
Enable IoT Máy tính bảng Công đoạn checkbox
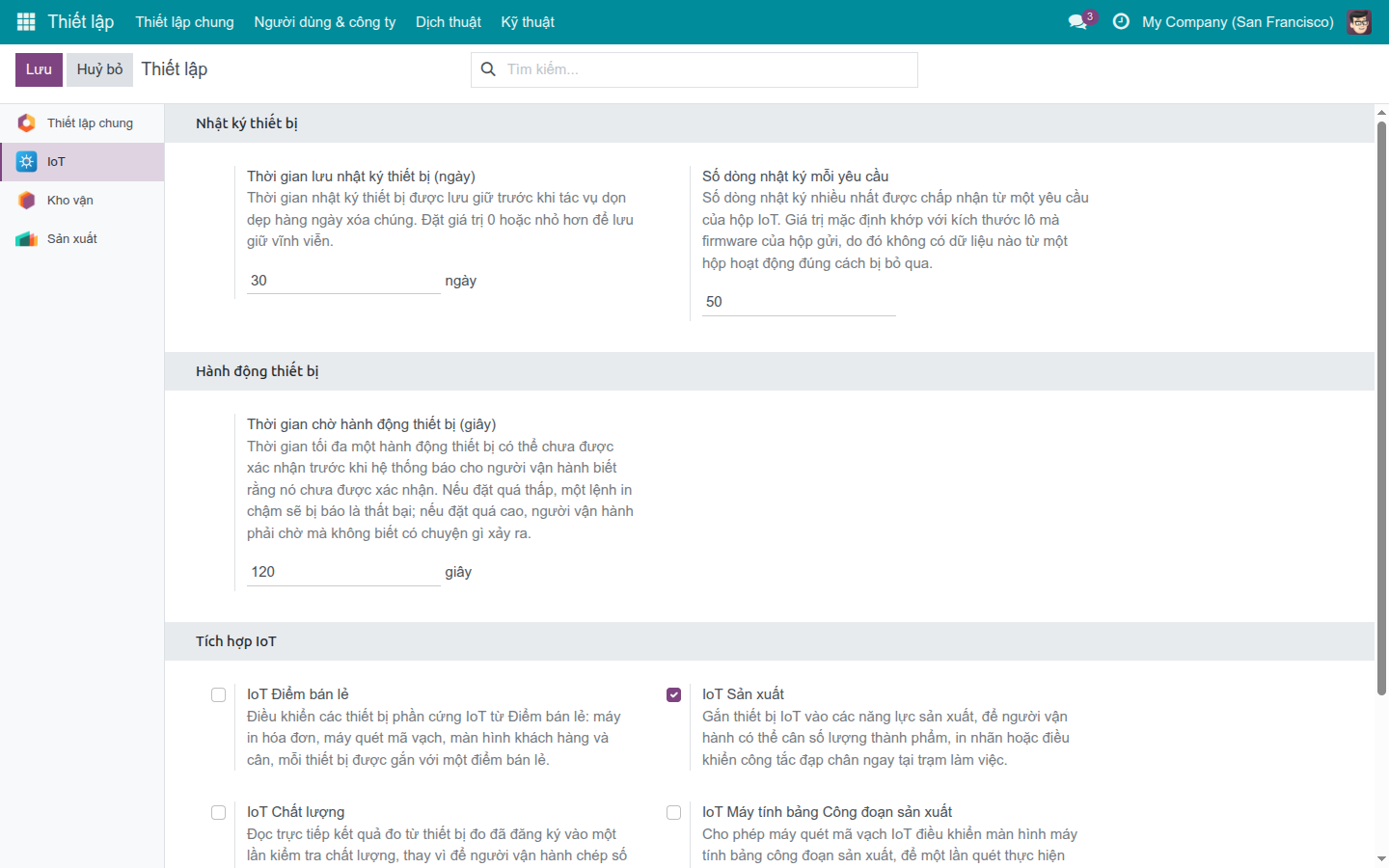pos(673,813)
